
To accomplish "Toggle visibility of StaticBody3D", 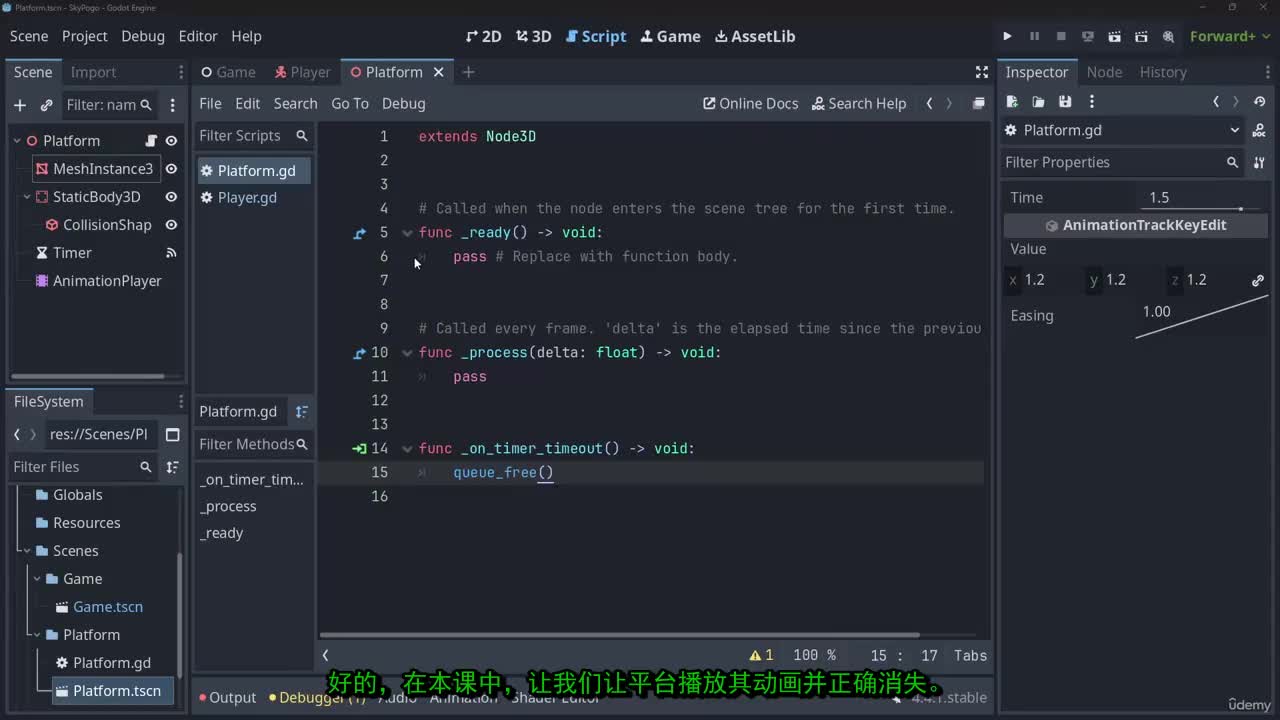I will pos(171,197).
